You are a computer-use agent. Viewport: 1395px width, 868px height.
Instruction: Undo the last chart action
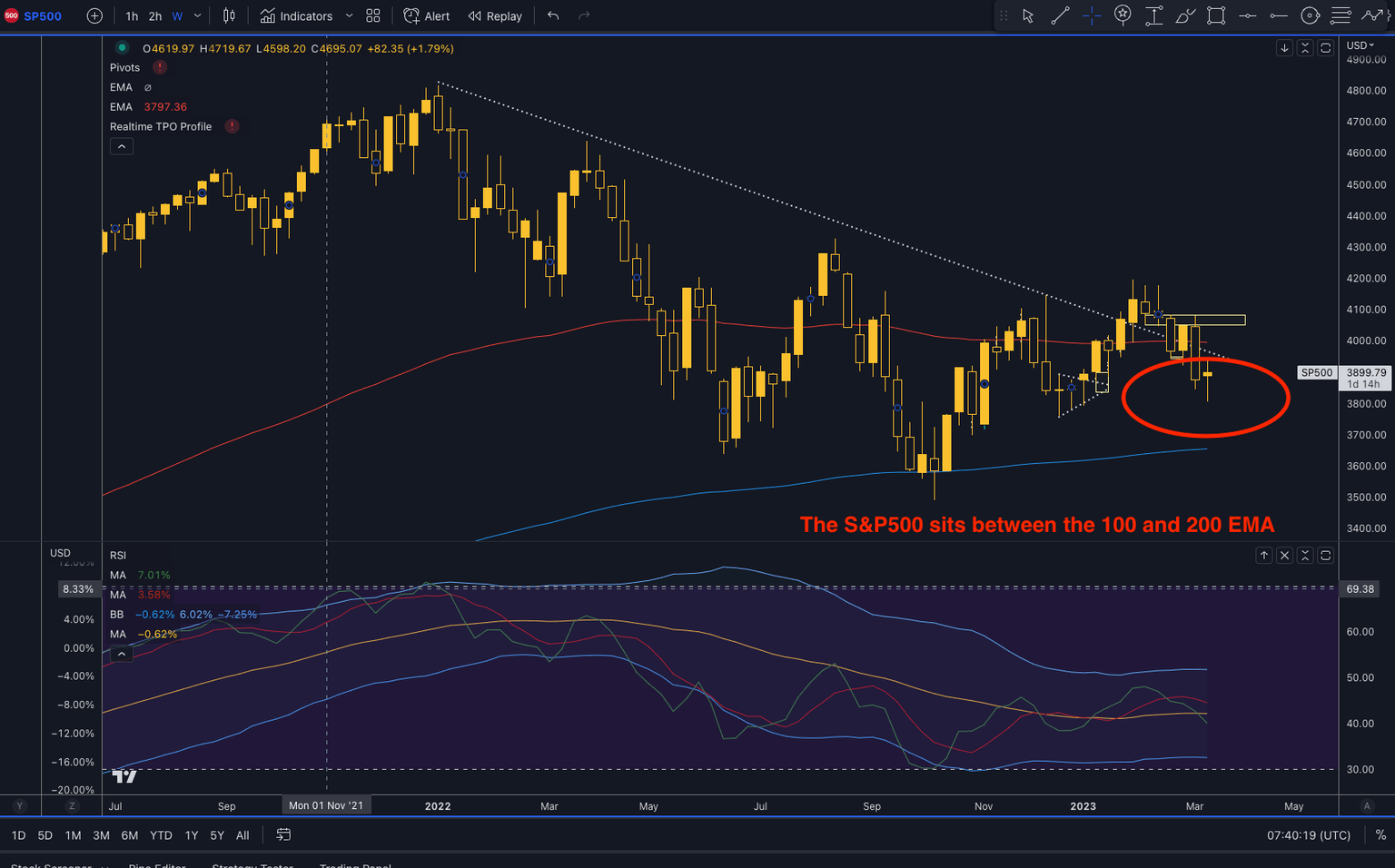tap(553, 15)
